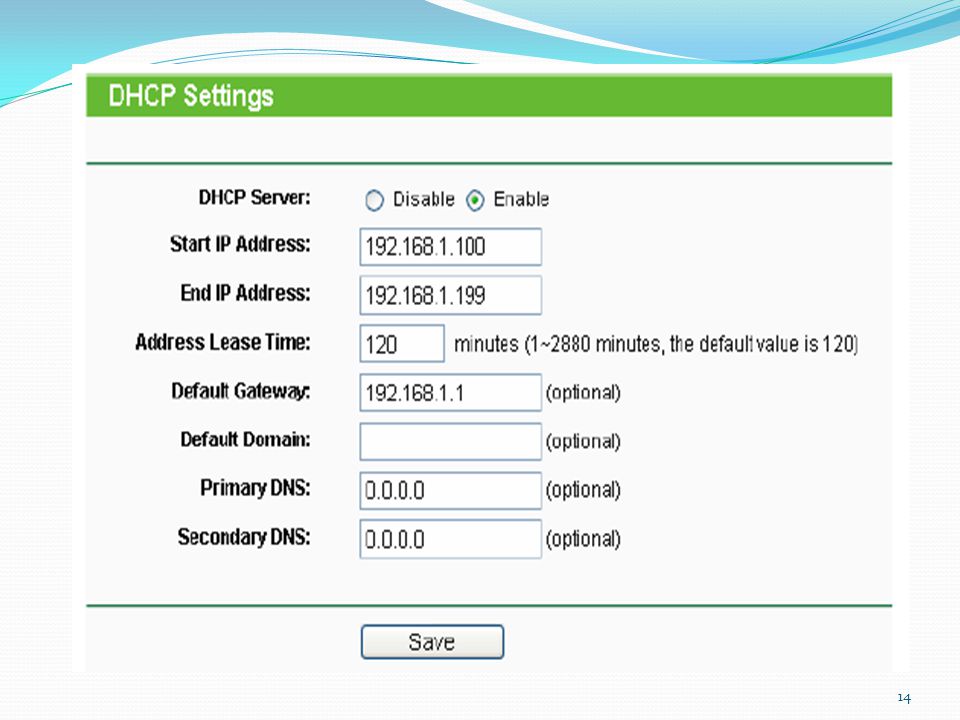This screenshot has width=960, height=720.
Task: Click '(optional)' next to Primary DNS
Action: [x=583, y=490]
